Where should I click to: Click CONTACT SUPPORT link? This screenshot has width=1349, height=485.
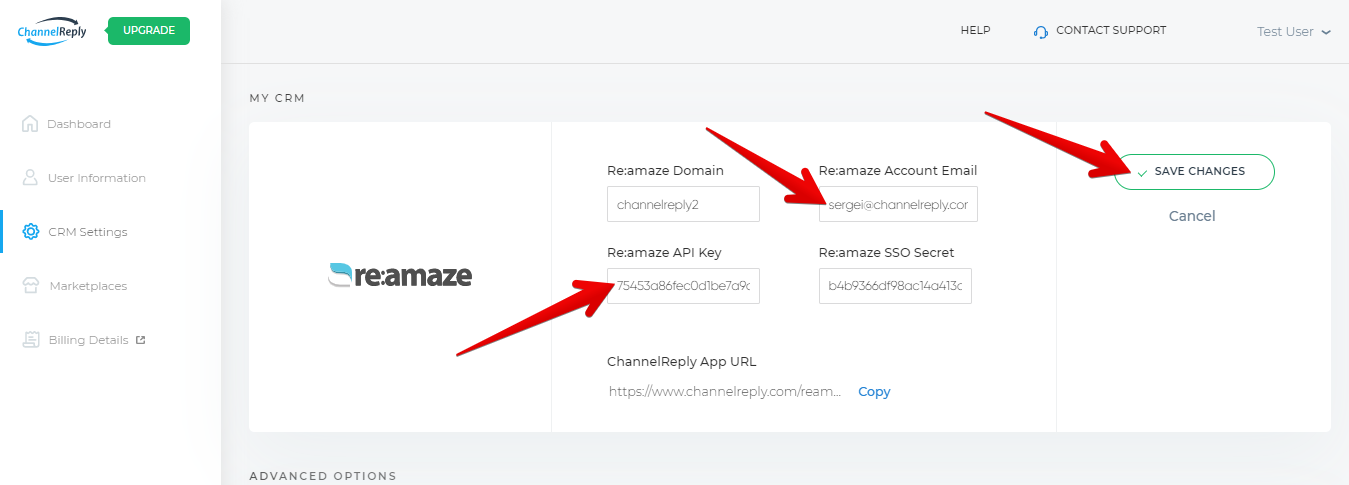(x=1111, y=31)
